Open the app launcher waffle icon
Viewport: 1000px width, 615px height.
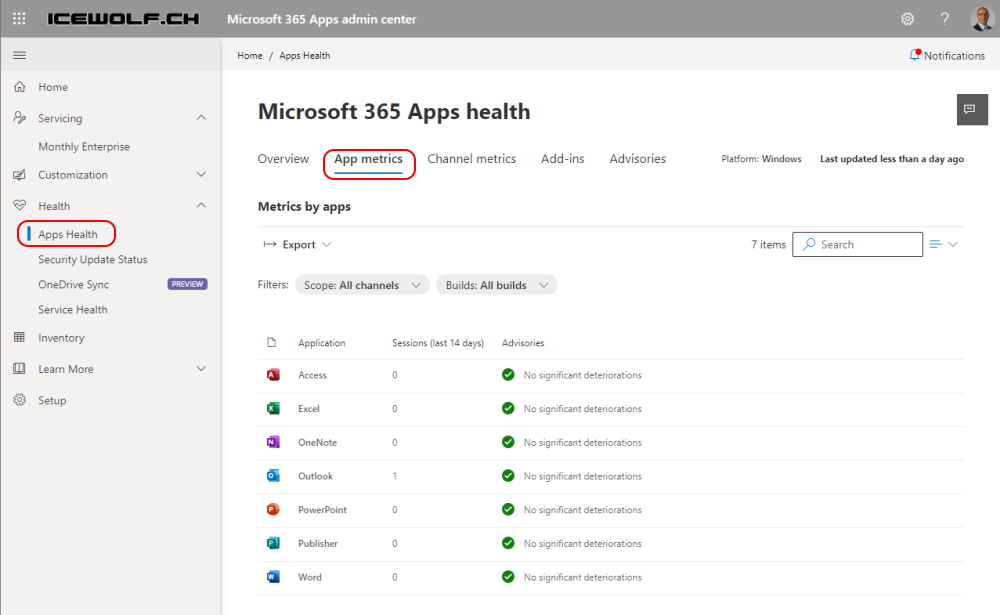pyautogui.click(x=19, y=19)
